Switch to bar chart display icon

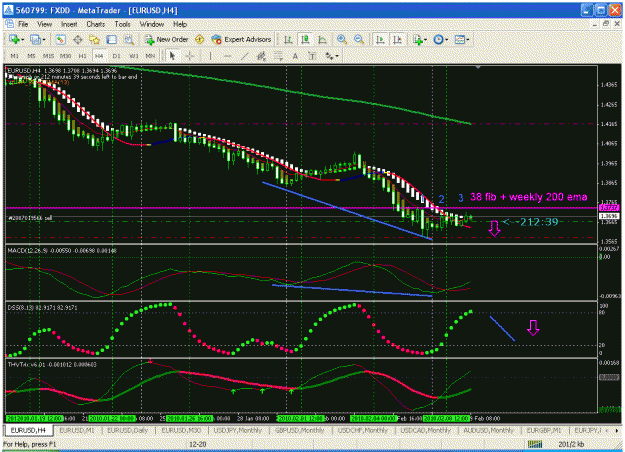pos(288,39)
